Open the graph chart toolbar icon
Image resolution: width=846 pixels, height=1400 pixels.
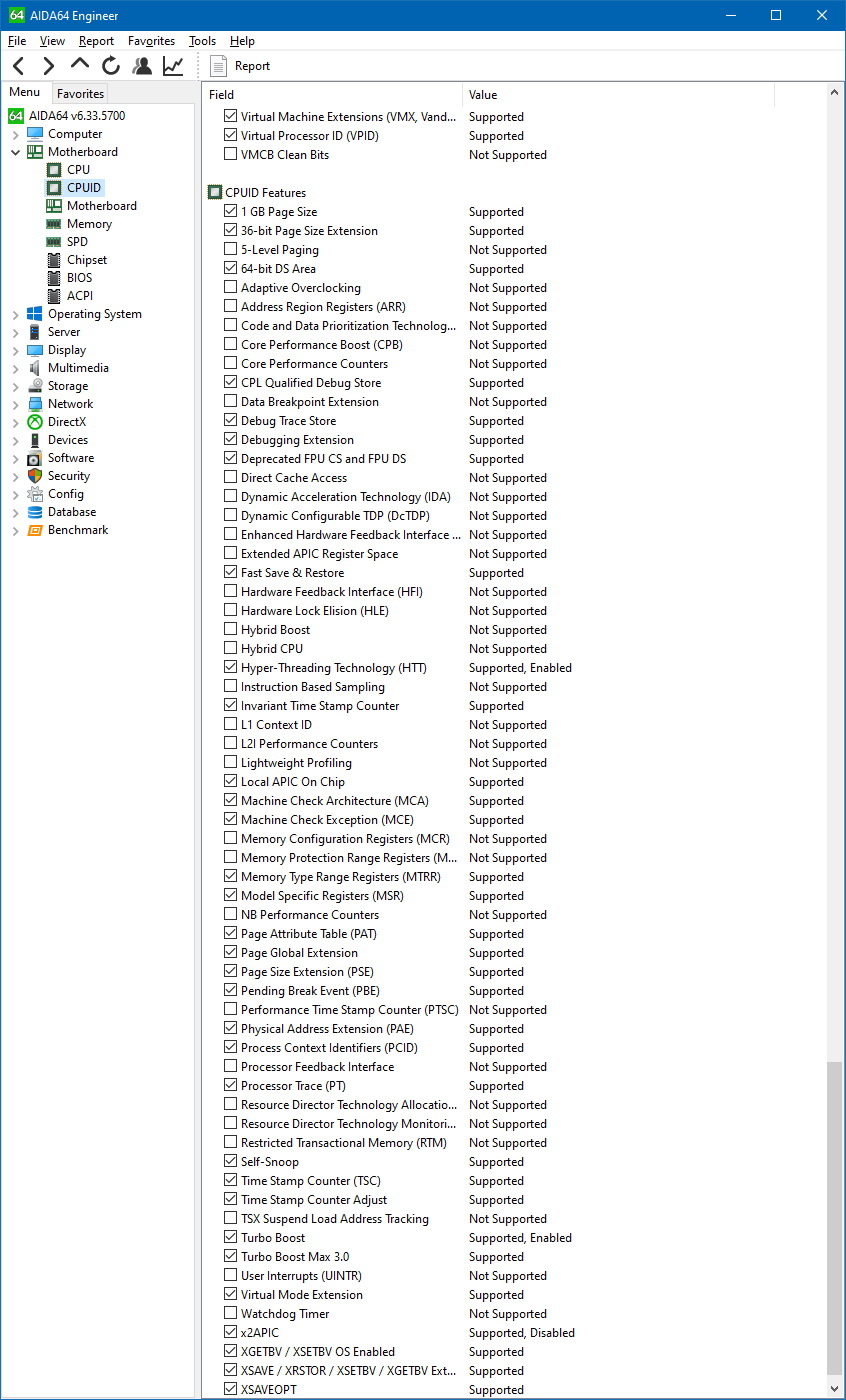click(x=173, y=66)
